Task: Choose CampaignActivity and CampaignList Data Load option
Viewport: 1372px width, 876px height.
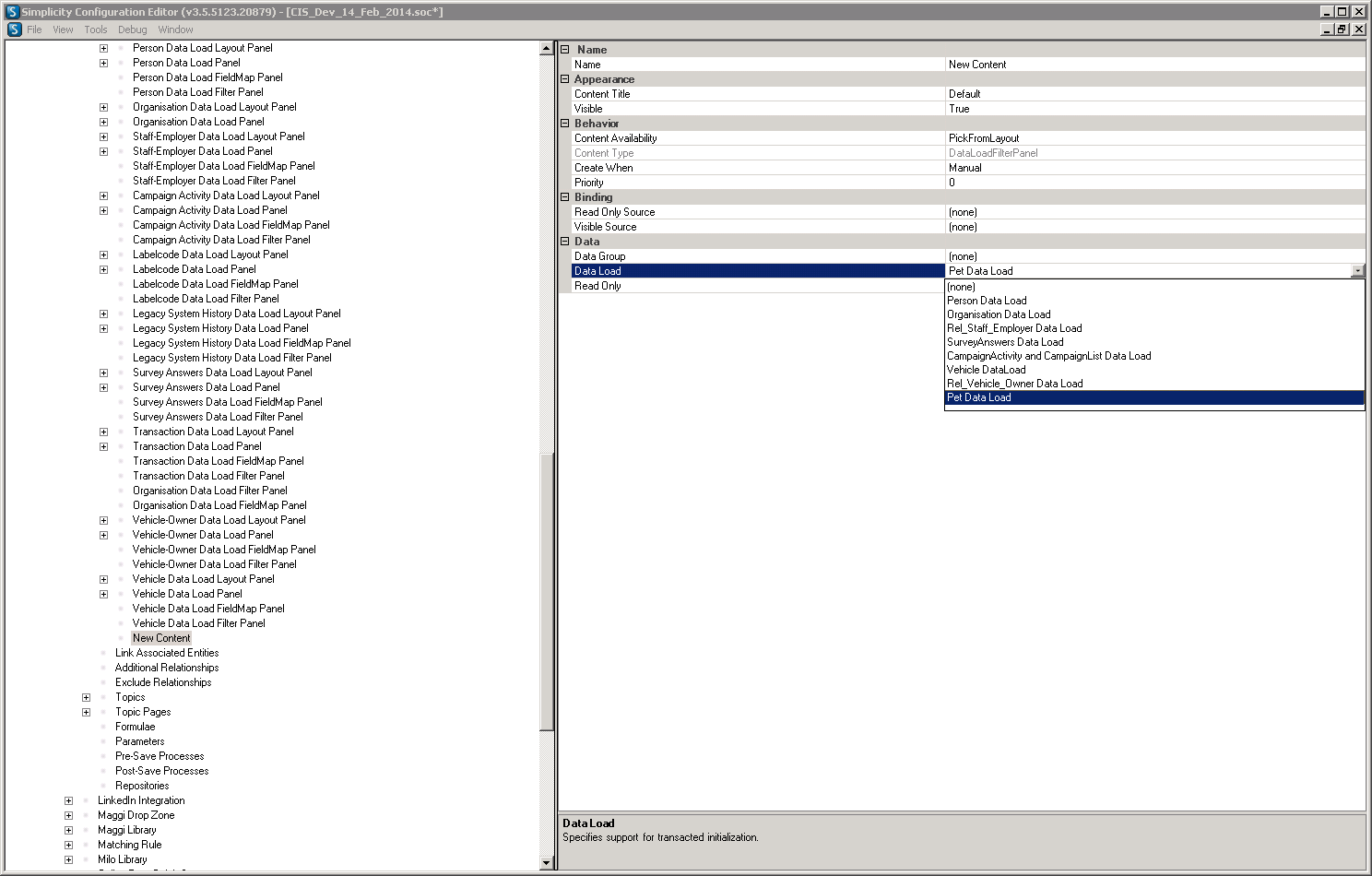Action: [x=1154, y=356]
